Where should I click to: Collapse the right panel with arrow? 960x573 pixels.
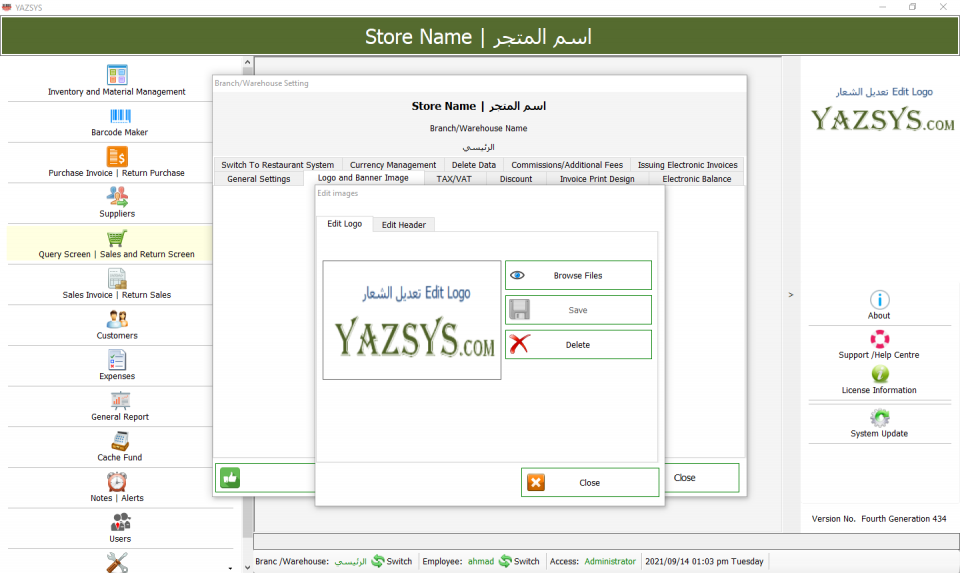pos(791,295)
